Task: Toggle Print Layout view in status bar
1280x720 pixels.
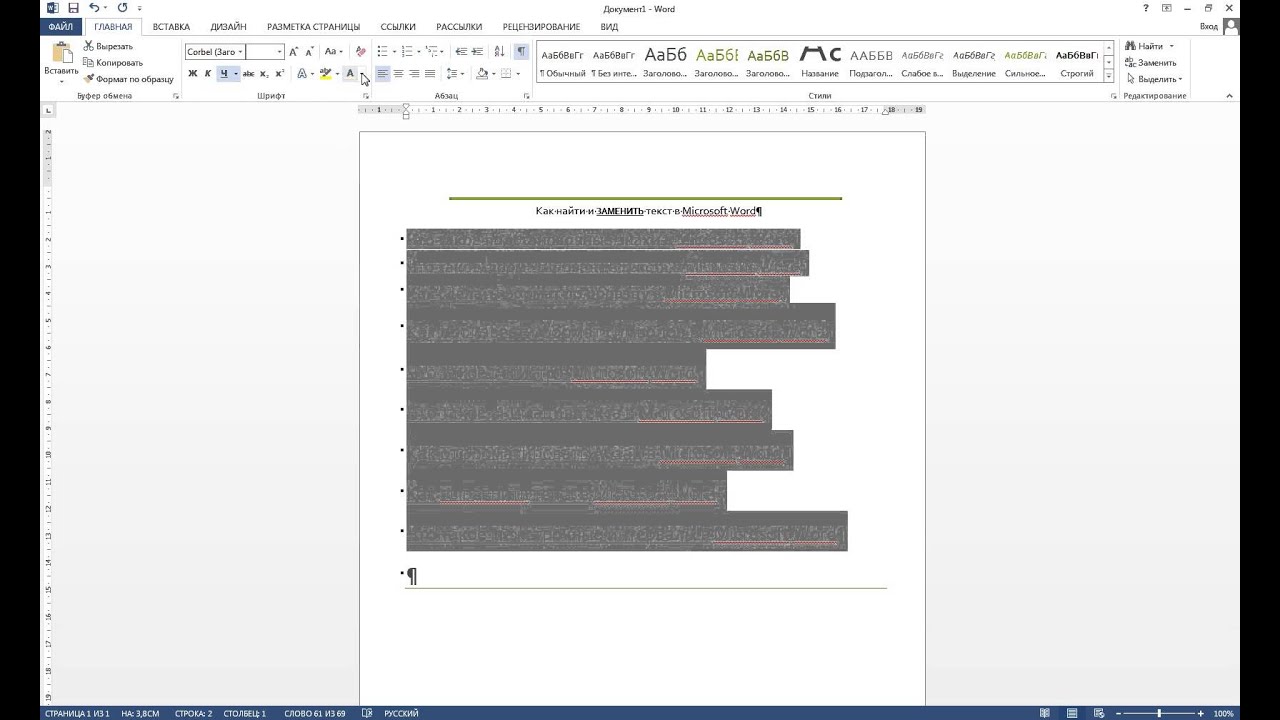Action: [1074, 714]
